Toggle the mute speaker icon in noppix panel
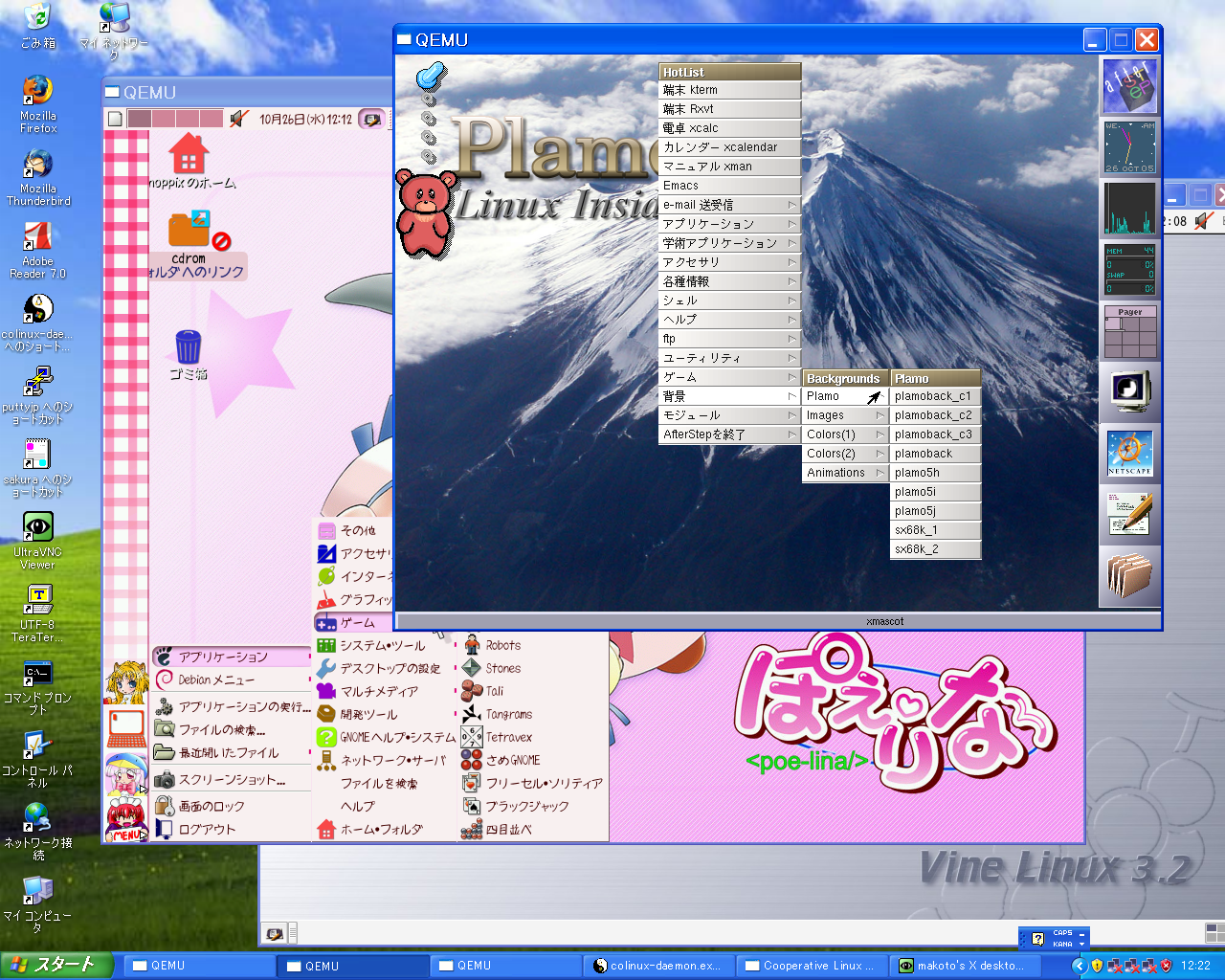 (239, 119)
